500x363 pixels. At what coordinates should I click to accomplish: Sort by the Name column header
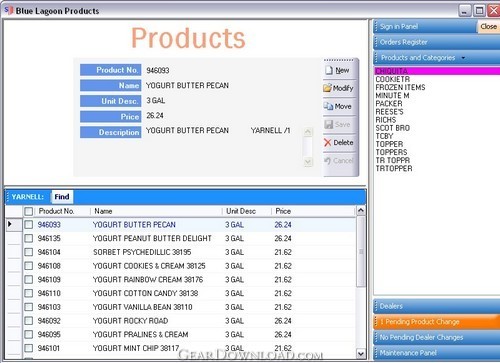[156, 211]
